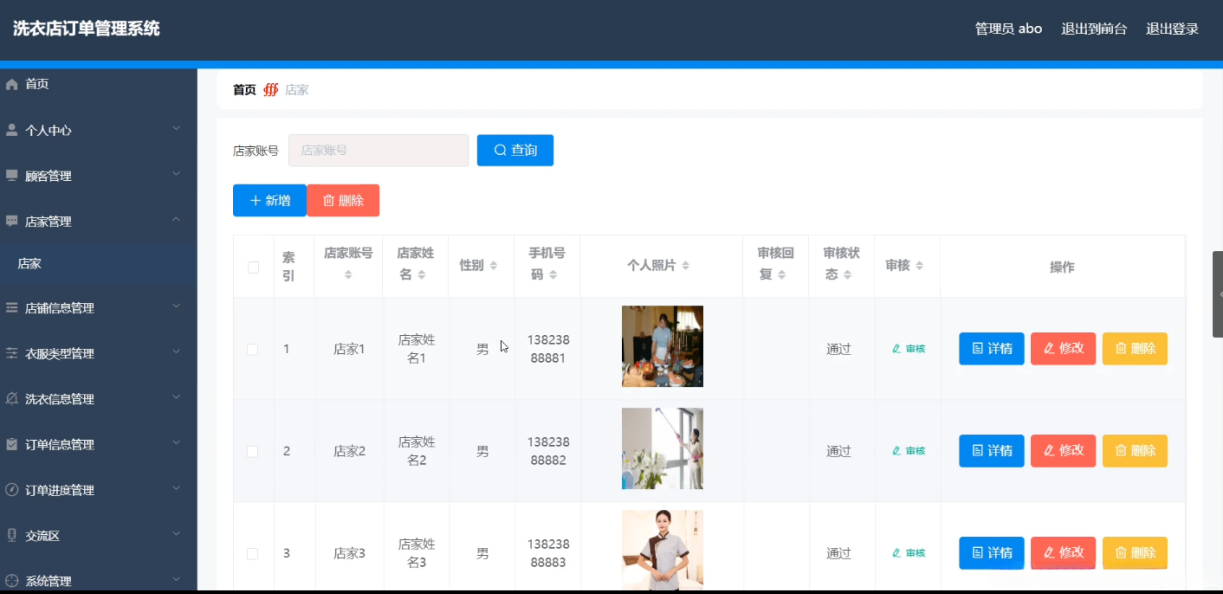View 详情 of the first store record
The width and height of the screenshot is (1223, 594).
[990, 348]
